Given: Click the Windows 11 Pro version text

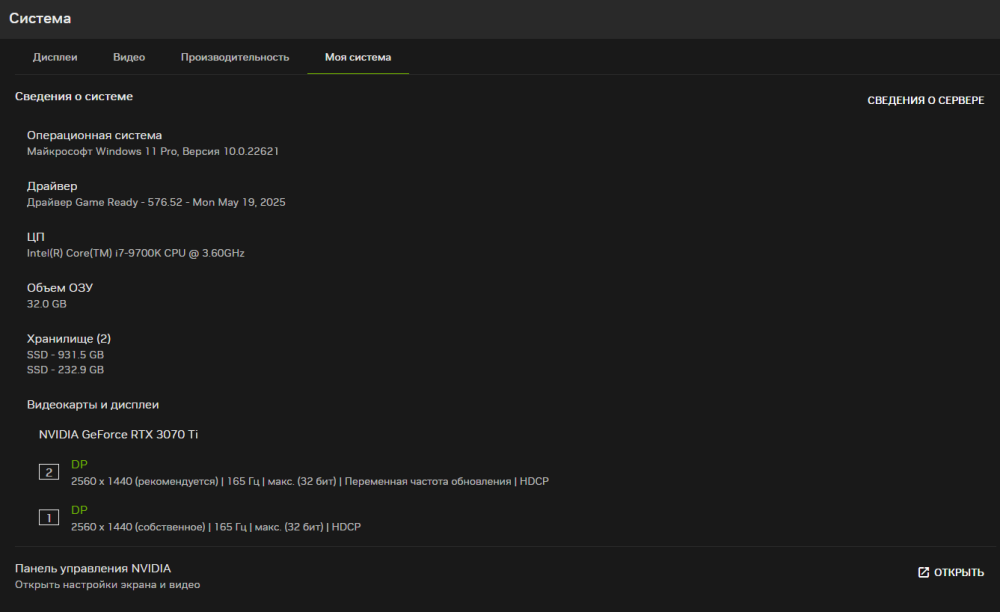Looking at the screenshot, I should coord(152,151).
